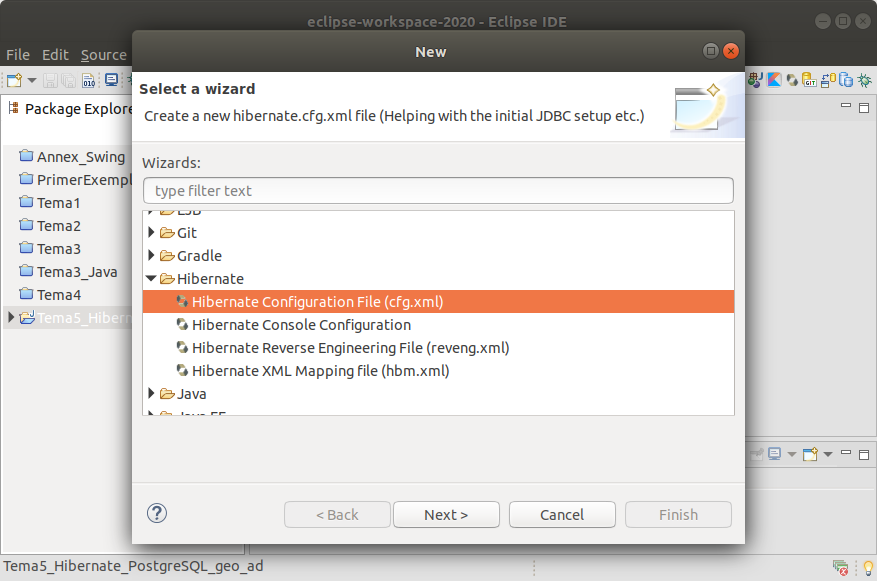This screenshot has width=877, height=581.
Task: Select Hibernate Configuration File (cfg.xml)
Action: pos(438,301)
